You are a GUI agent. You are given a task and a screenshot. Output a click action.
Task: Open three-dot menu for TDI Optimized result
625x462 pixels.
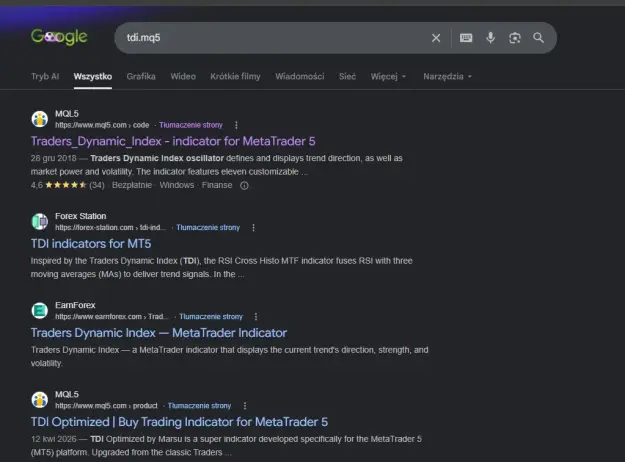(245, 406)
